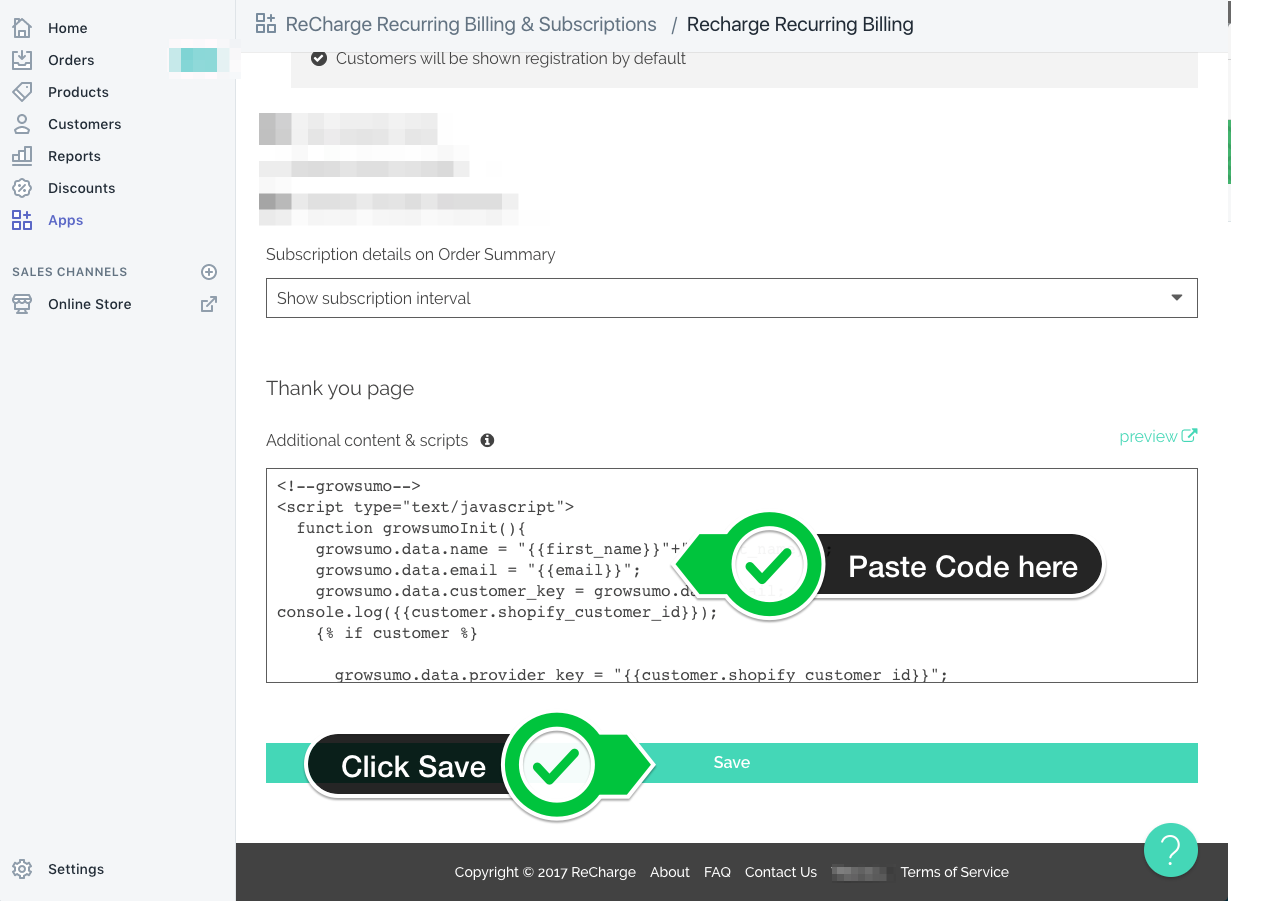The height and width of the screenshot is (902, 1272).
Task: Click the SALES CHANNELS heading
Action: [70, 272]
